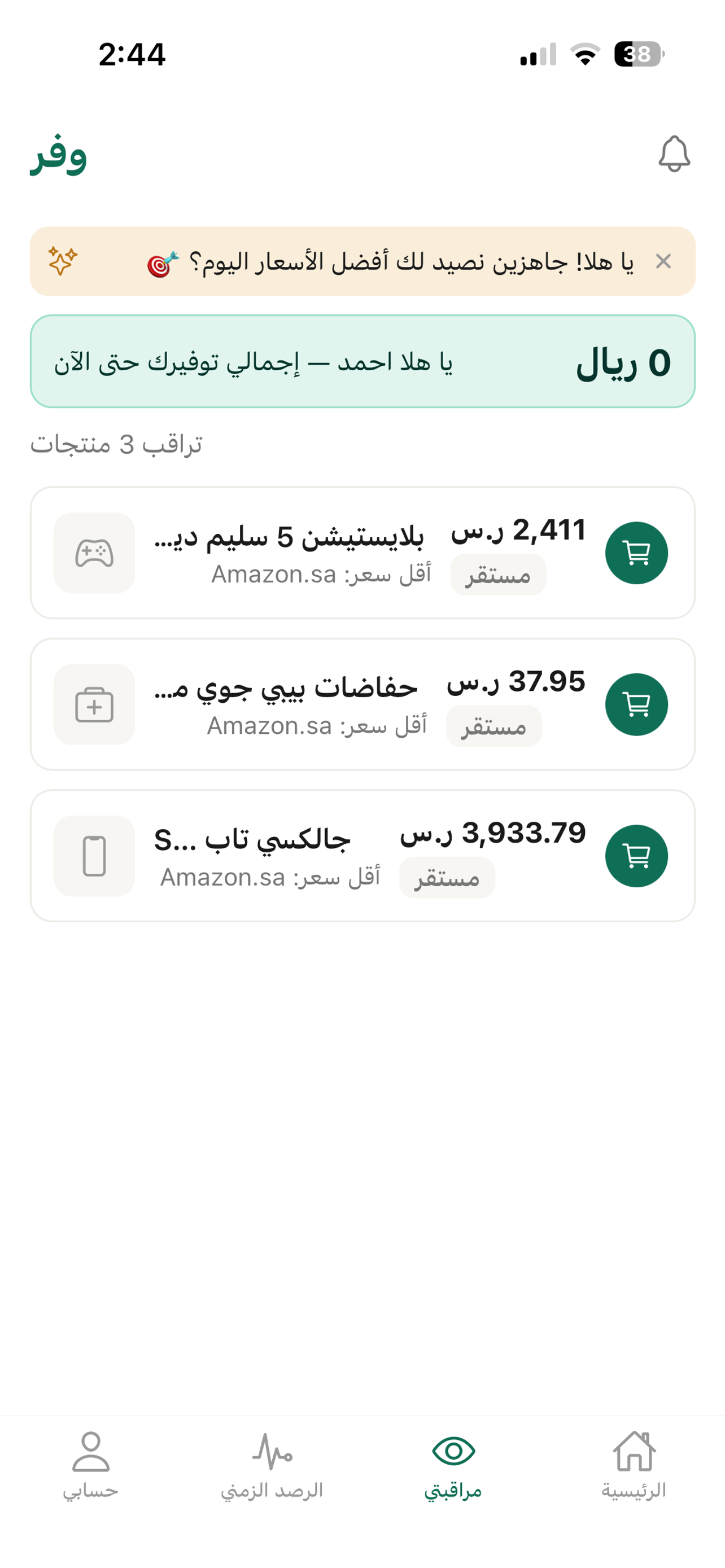Open the total savings 0 ريال card
This screenshot has height=1568, width=725.
coord(362,362)
